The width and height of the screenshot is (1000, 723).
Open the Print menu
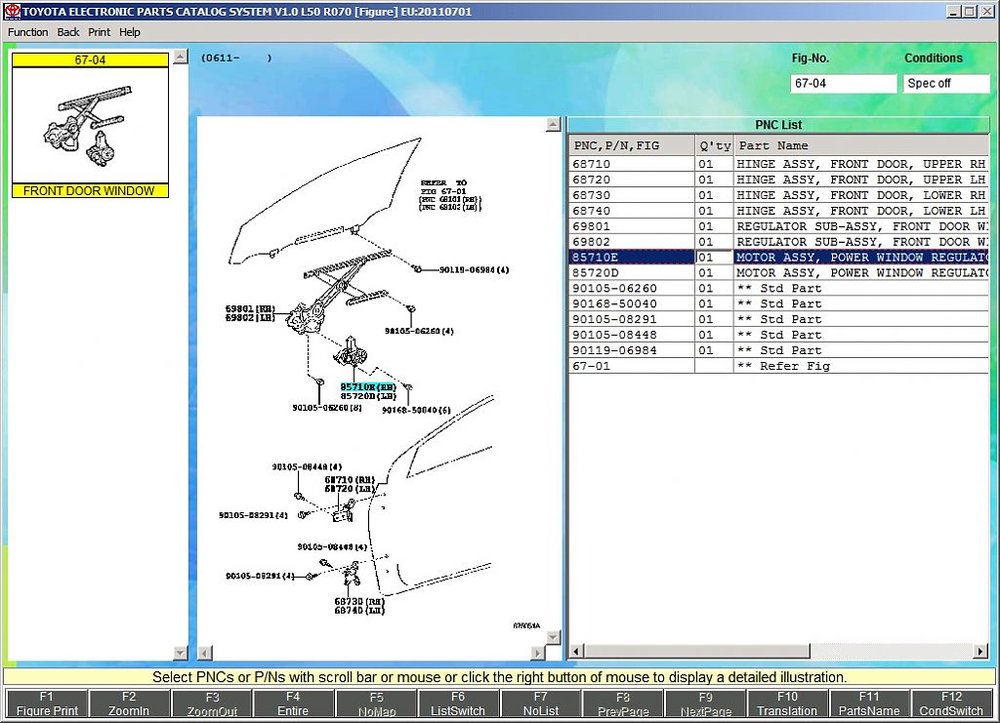pos(99,32)
